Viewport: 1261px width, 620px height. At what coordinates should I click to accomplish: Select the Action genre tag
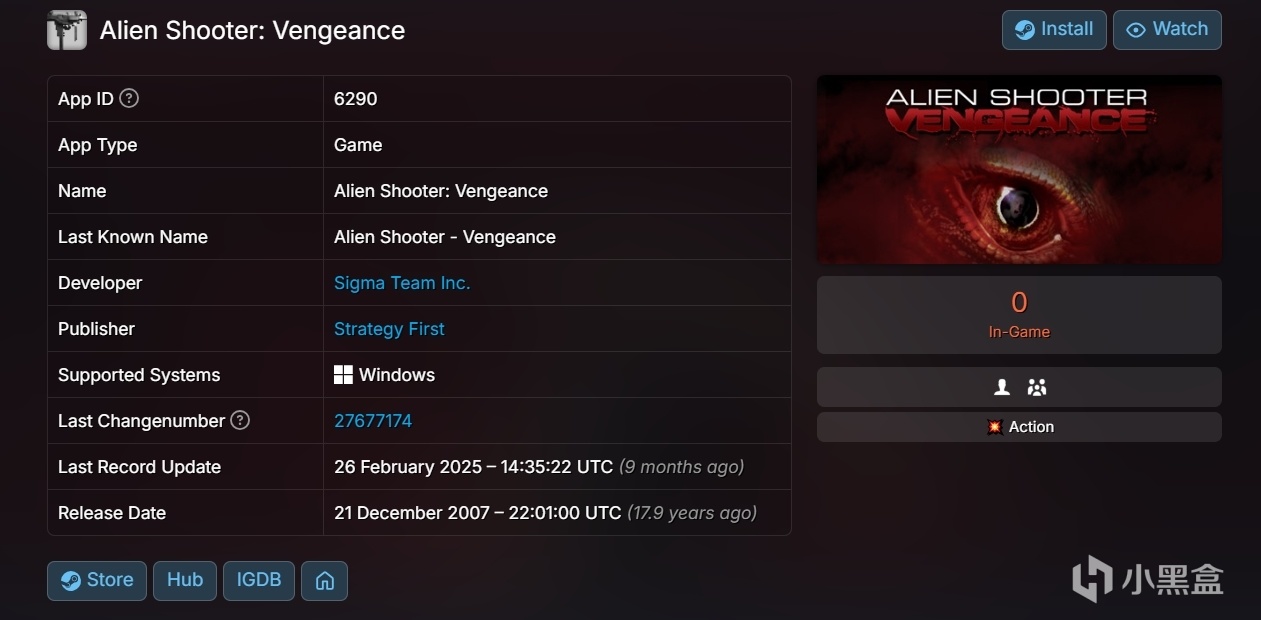[x=1019, y=427]
